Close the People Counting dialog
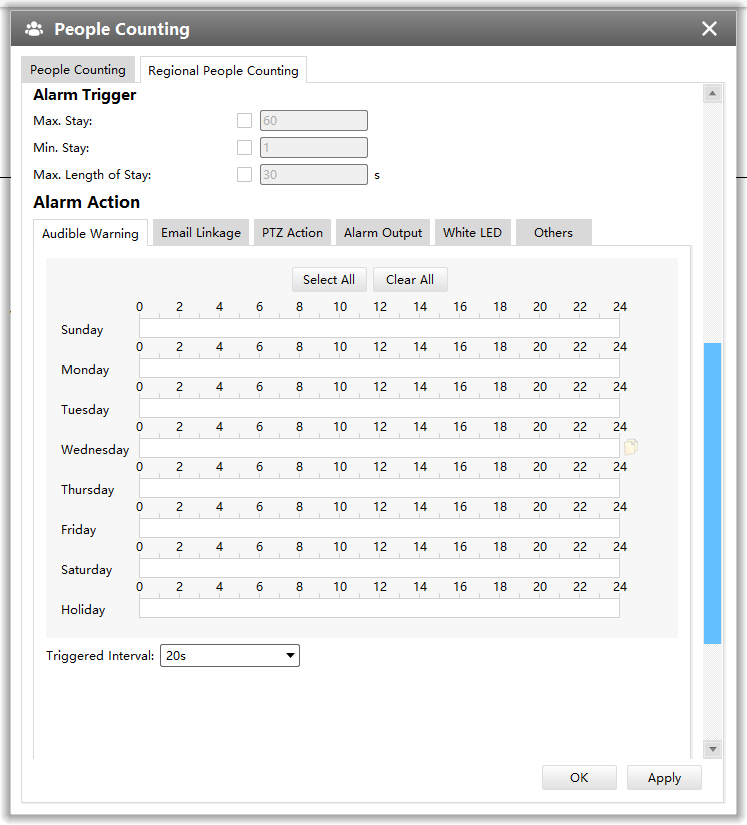This screenshot has height=825, width=747. 709,29
